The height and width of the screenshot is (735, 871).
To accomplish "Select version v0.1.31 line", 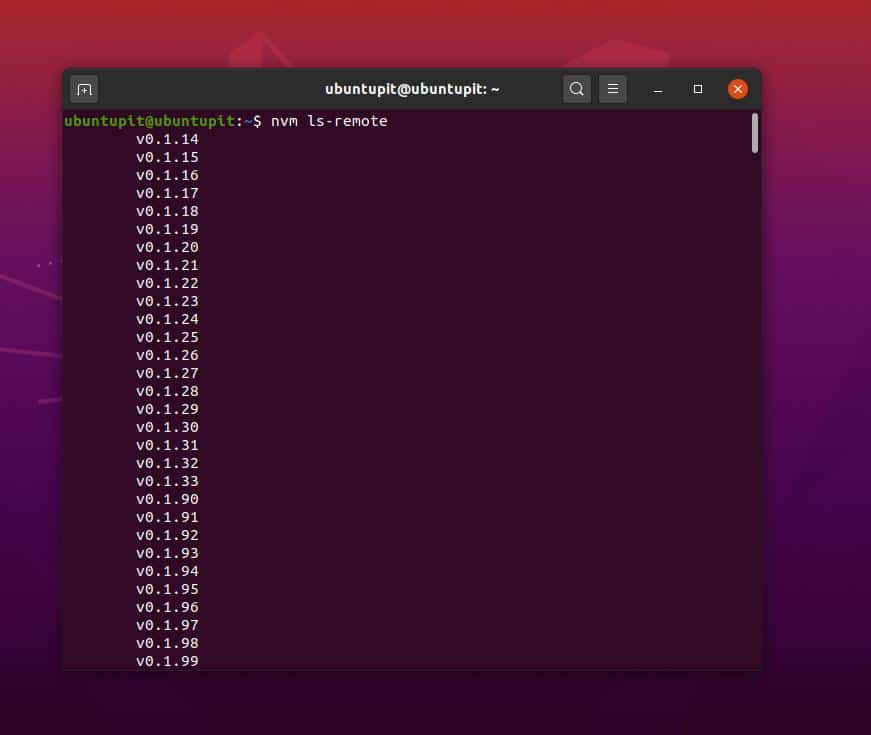I will coord(167,446).
